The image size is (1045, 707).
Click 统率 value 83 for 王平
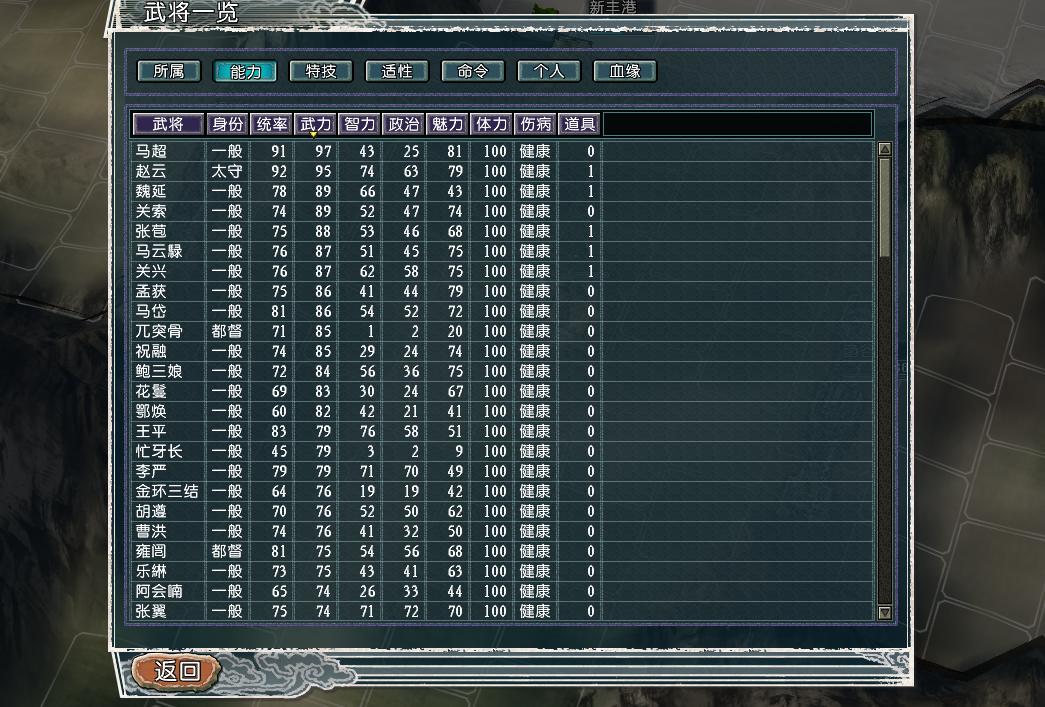click(279, 431)
